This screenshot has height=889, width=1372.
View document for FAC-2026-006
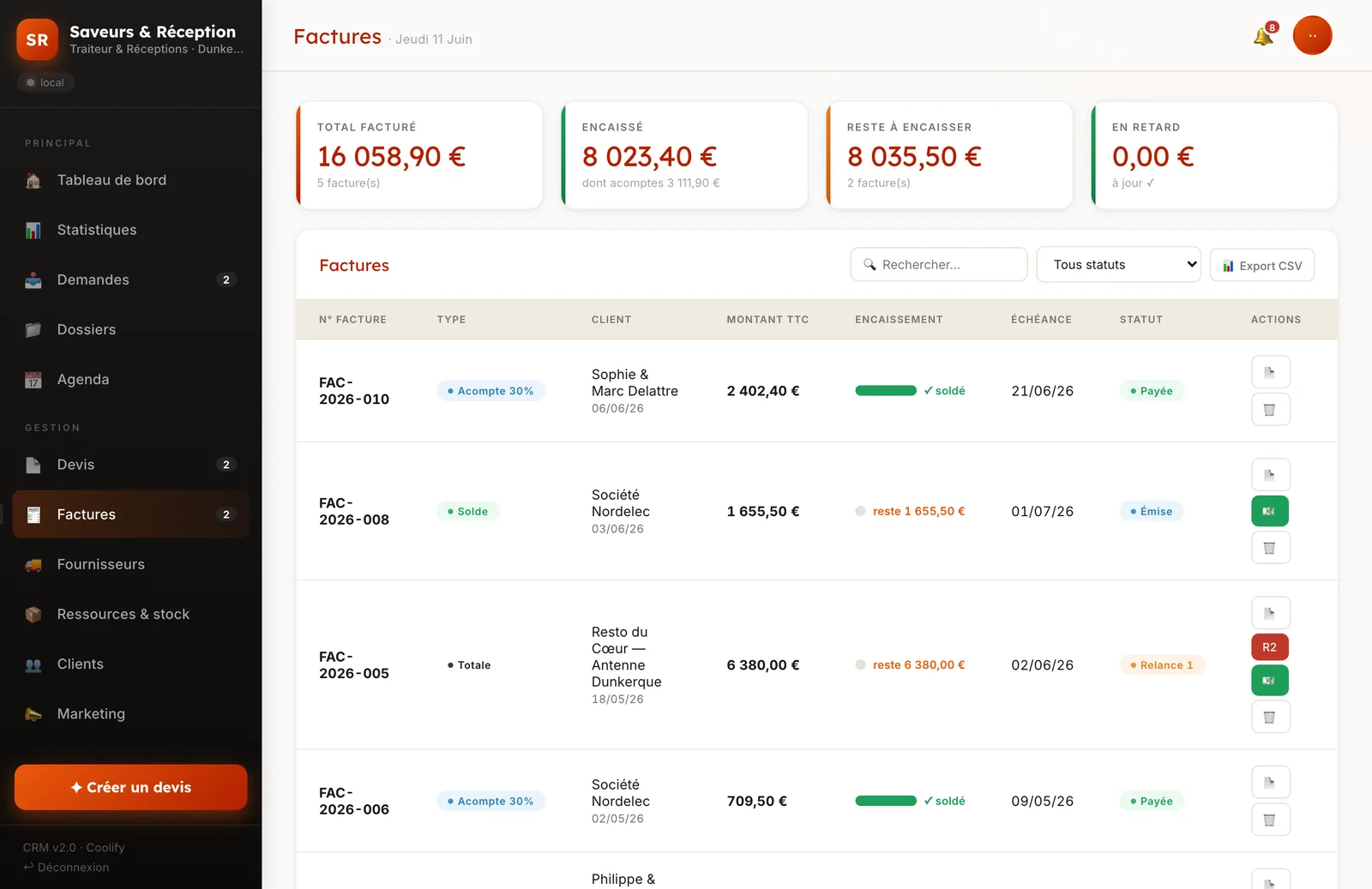(1270, 782)
